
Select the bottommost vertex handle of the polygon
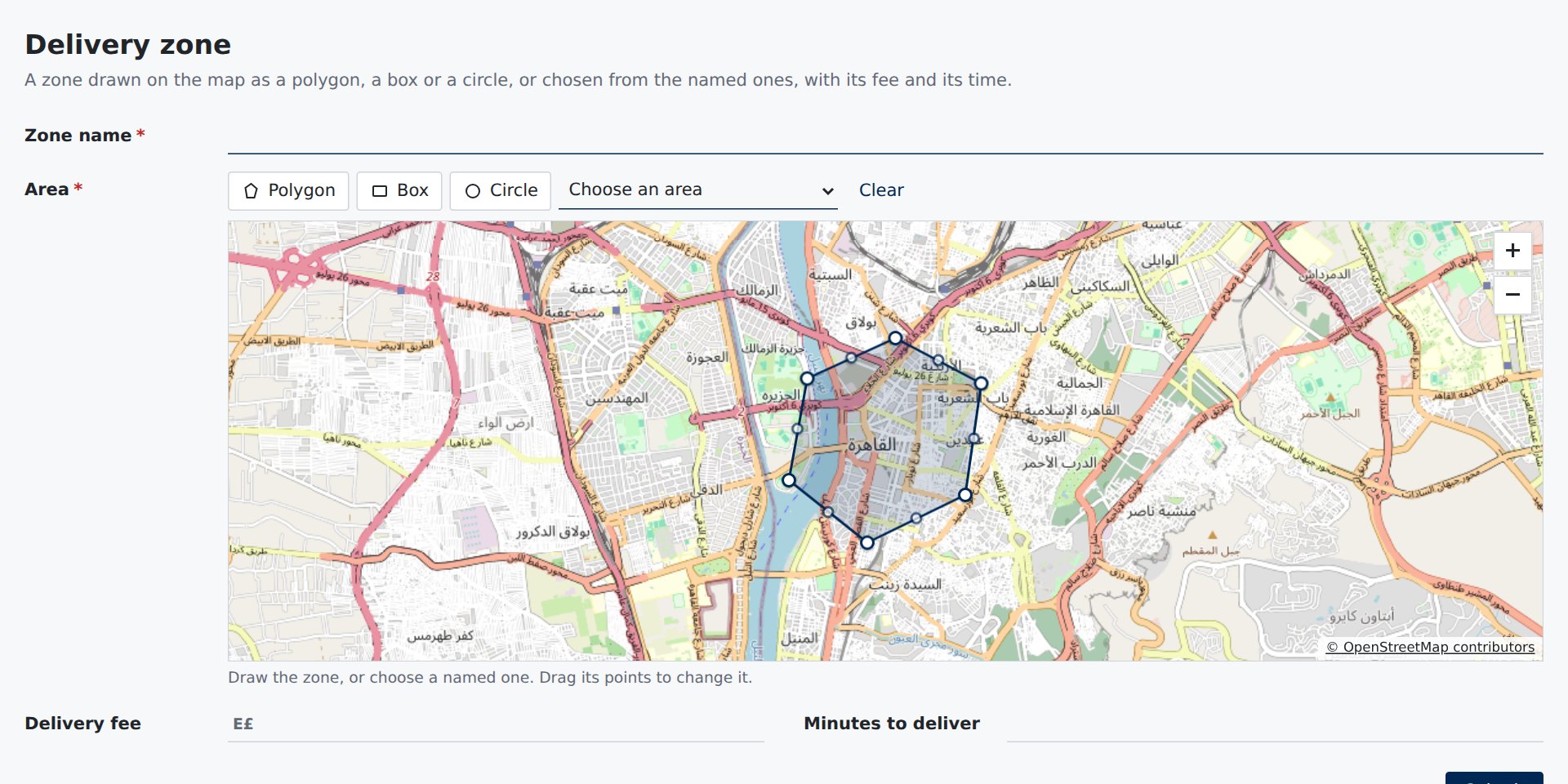coord(867,542)
